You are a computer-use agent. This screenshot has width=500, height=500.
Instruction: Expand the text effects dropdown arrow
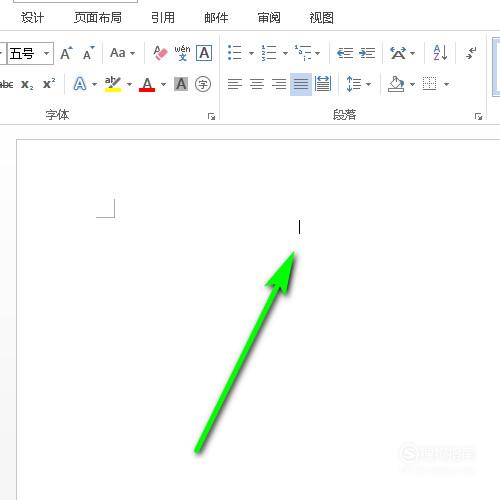pyautogui.click(x=94, y=84)
